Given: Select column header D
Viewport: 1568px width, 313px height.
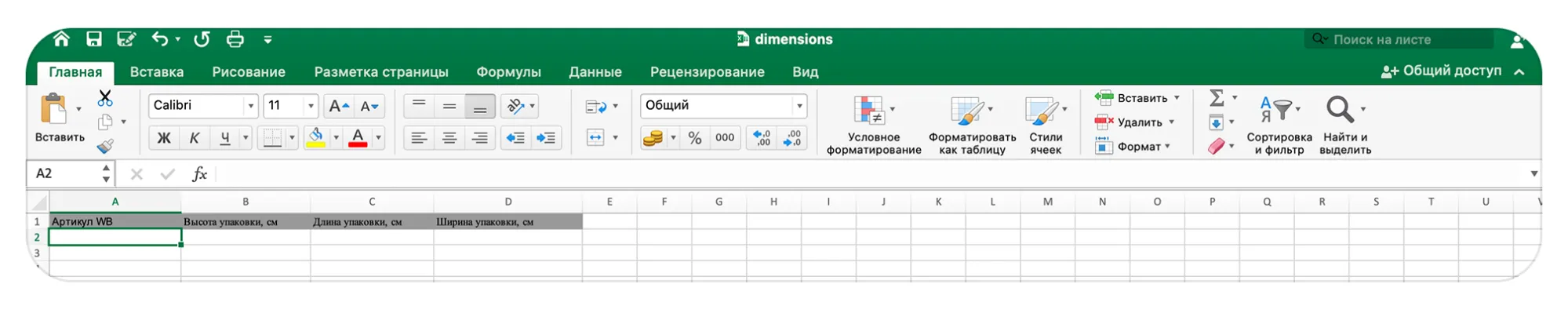Looking at the screenshot, I should 508,202.
